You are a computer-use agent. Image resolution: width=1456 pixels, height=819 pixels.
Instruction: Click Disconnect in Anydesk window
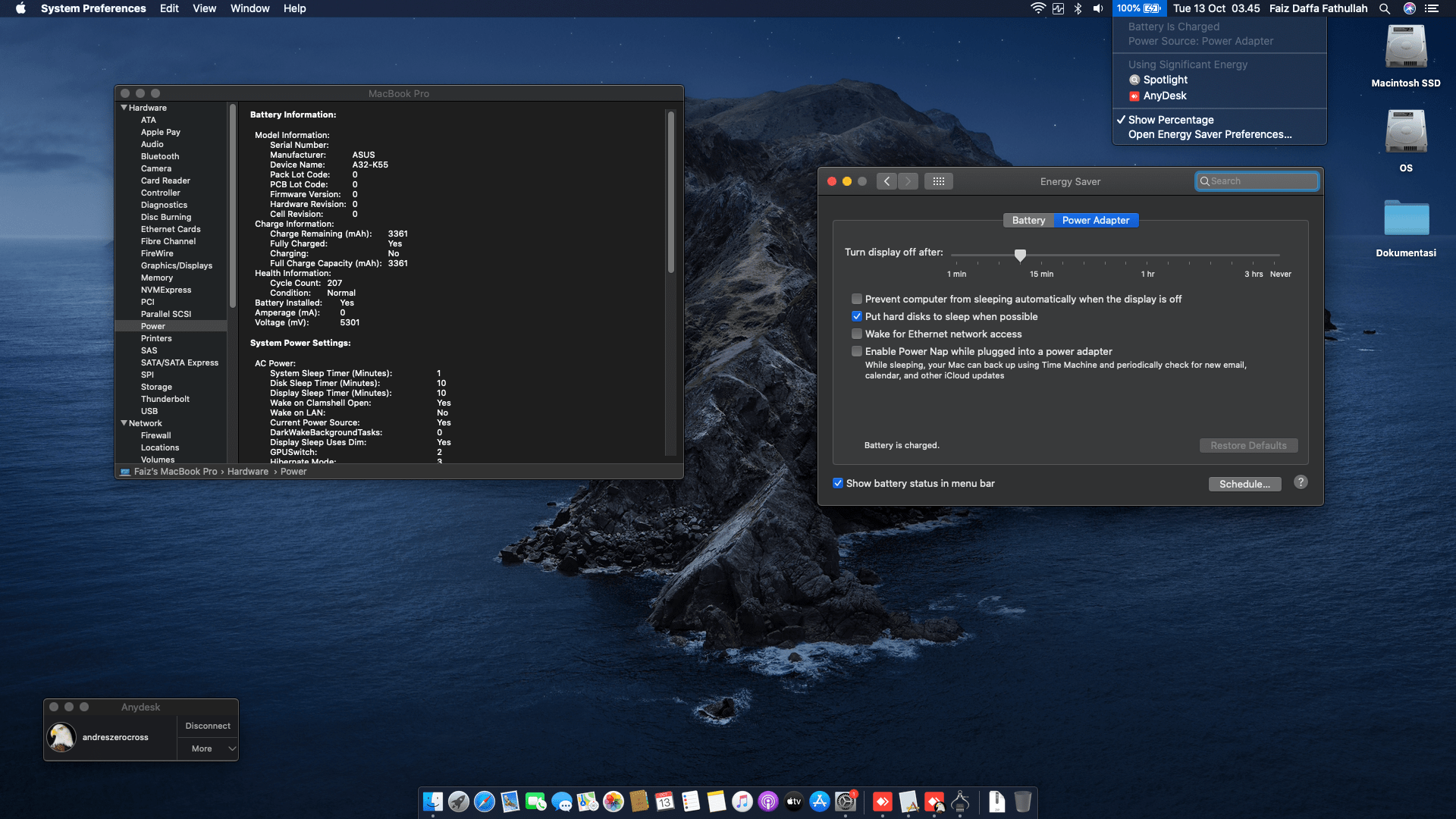[x=208, y=726]
